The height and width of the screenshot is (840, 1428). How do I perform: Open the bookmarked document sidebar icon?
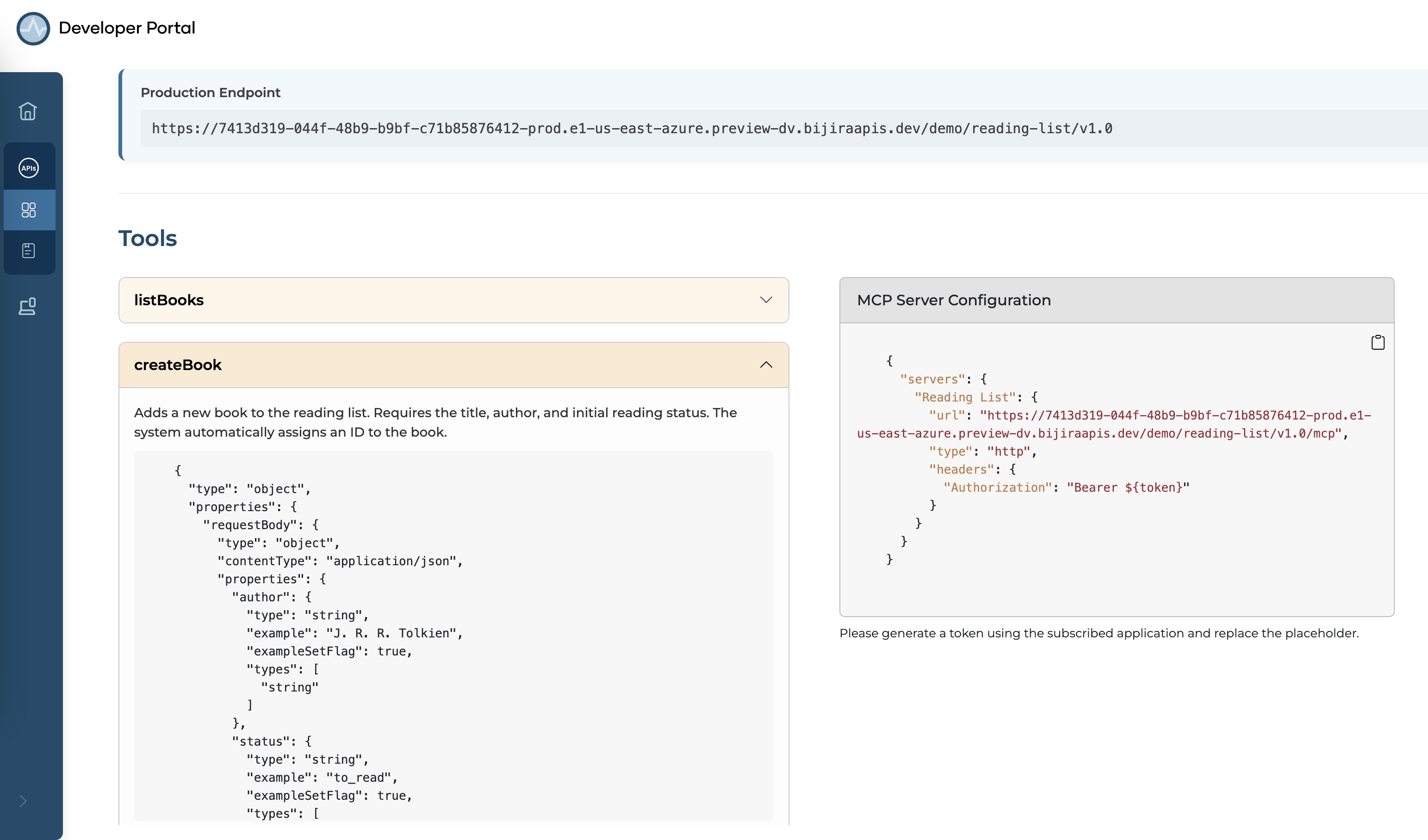29,251
